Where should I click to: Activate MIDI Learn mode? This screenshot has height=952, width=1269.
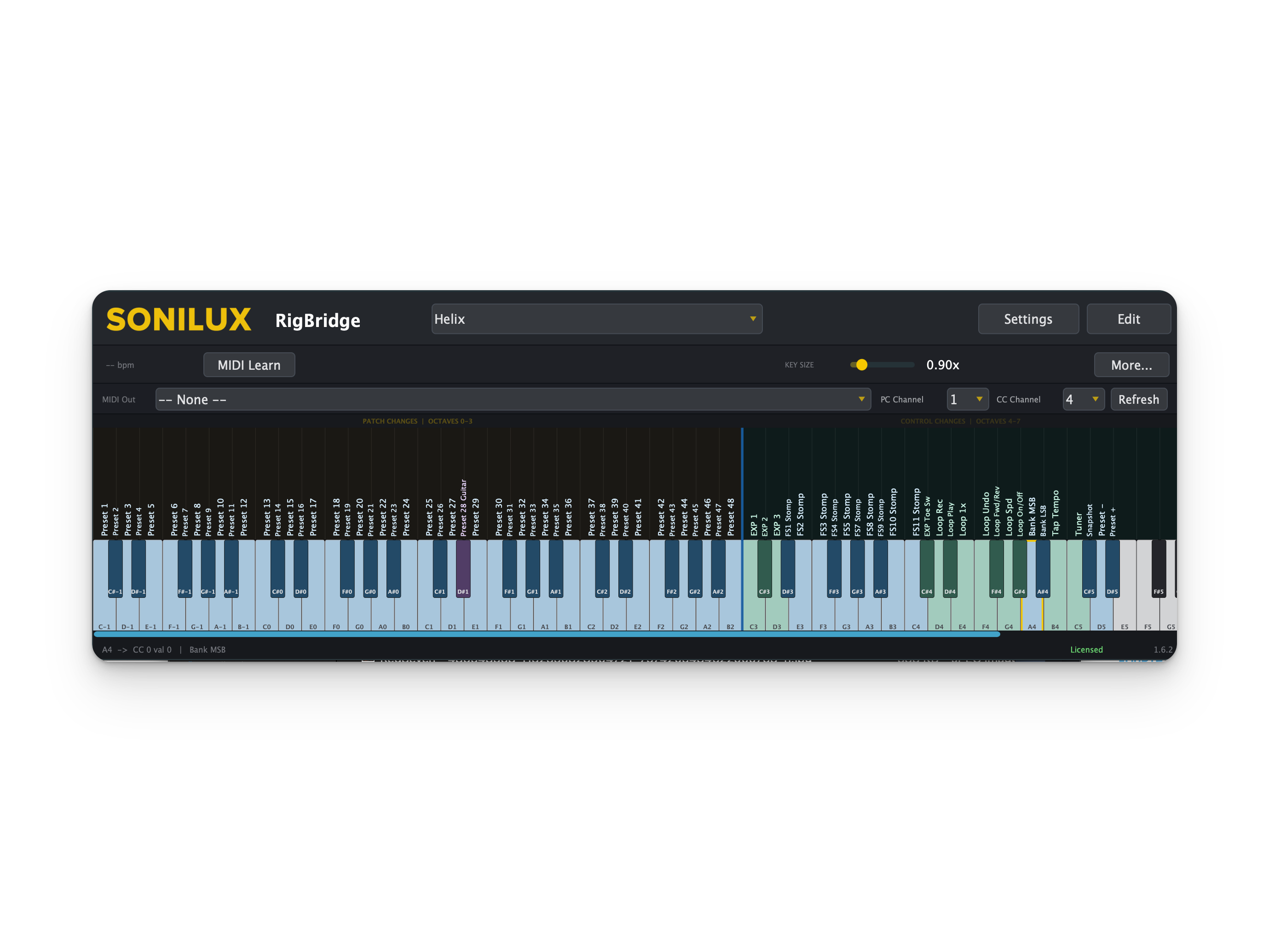(249, 365)
